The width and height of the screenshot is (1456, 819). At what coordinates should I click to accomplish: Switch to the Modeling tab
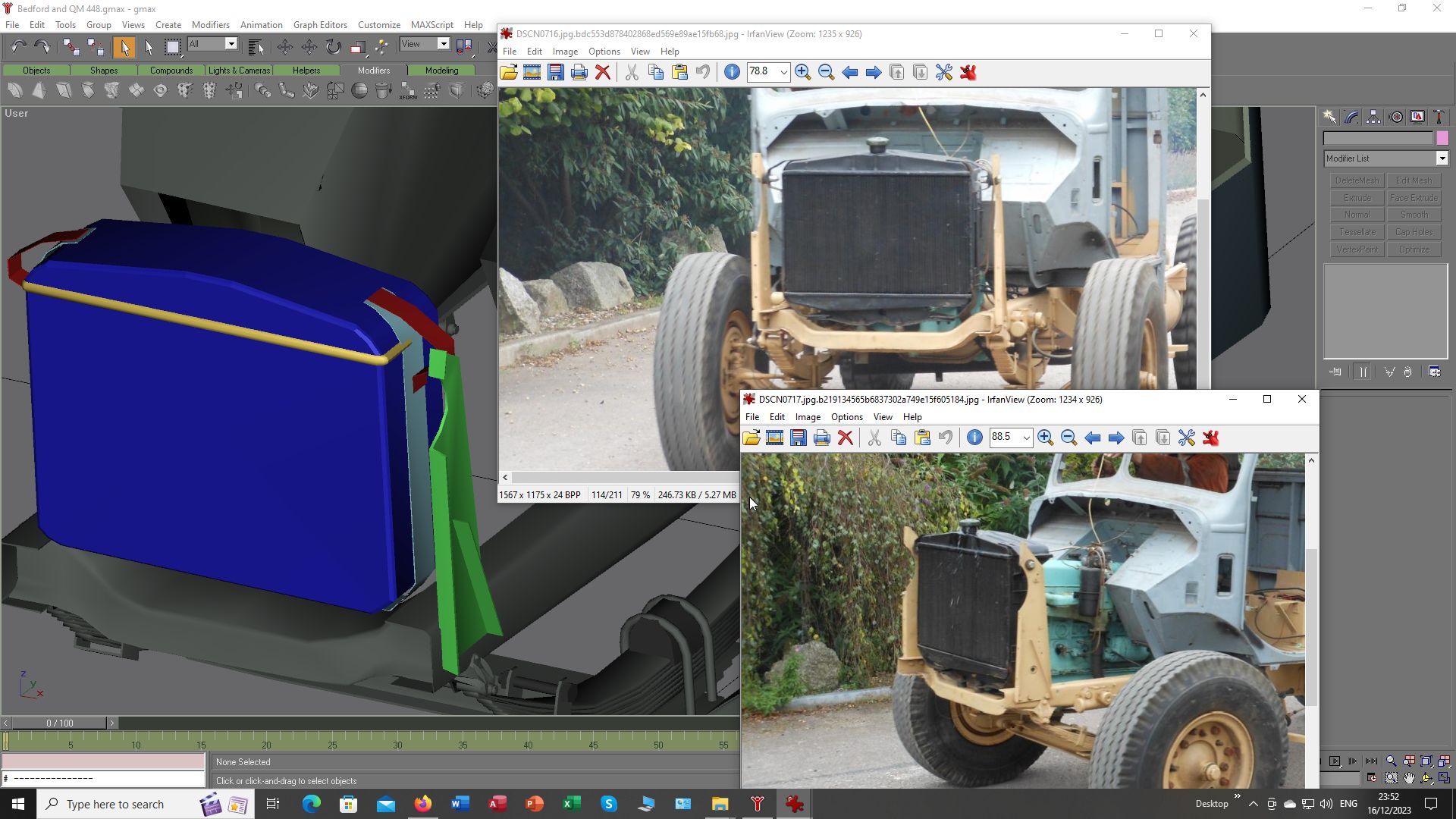441,71
